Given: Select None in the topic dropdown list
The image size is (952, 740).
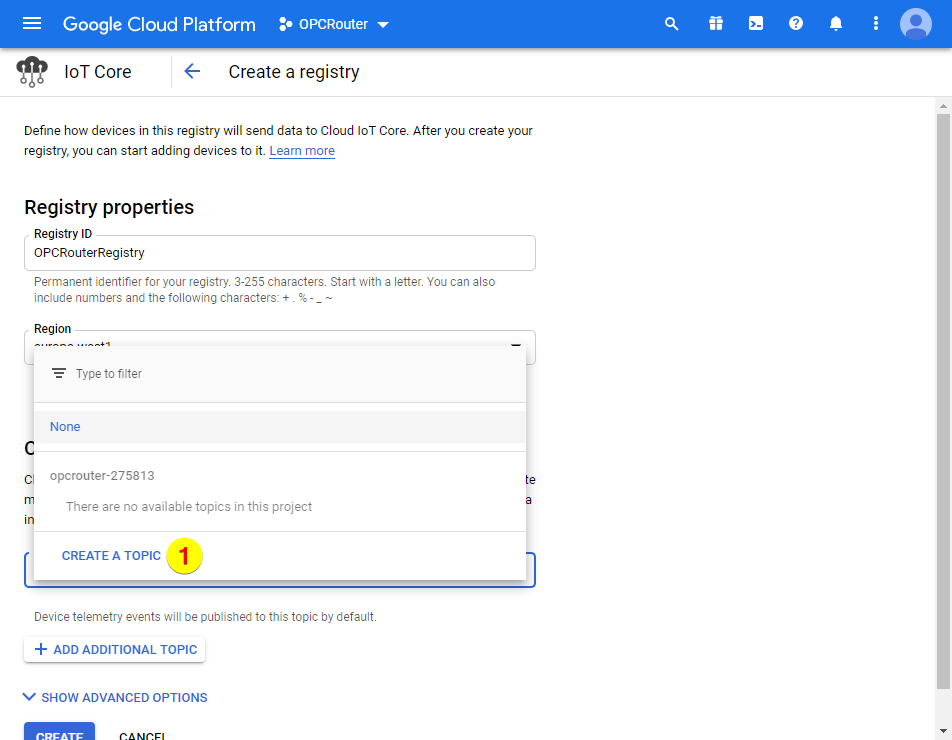Looking at the screenshot, I should click(x=64, y=426).
